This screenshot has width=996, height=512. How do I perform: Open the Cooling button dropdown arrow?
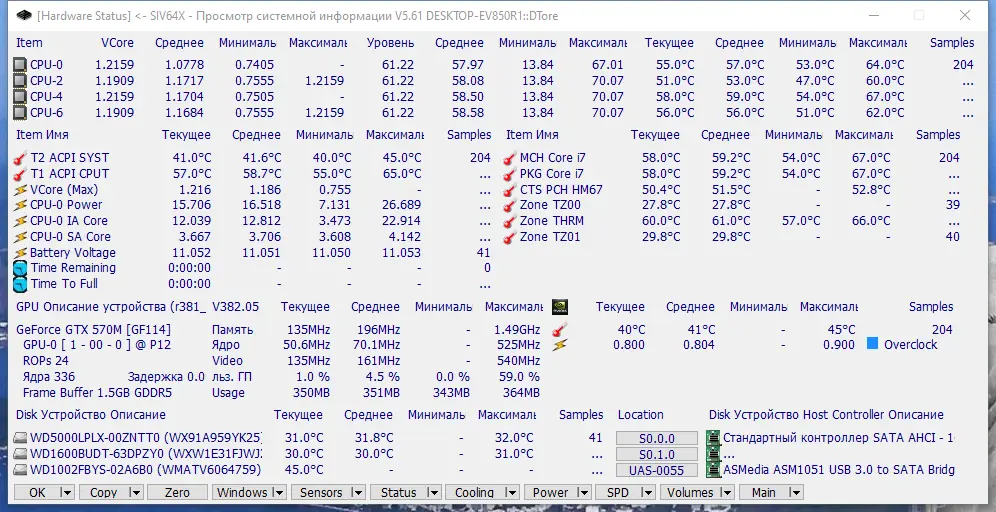coord(512,492)
